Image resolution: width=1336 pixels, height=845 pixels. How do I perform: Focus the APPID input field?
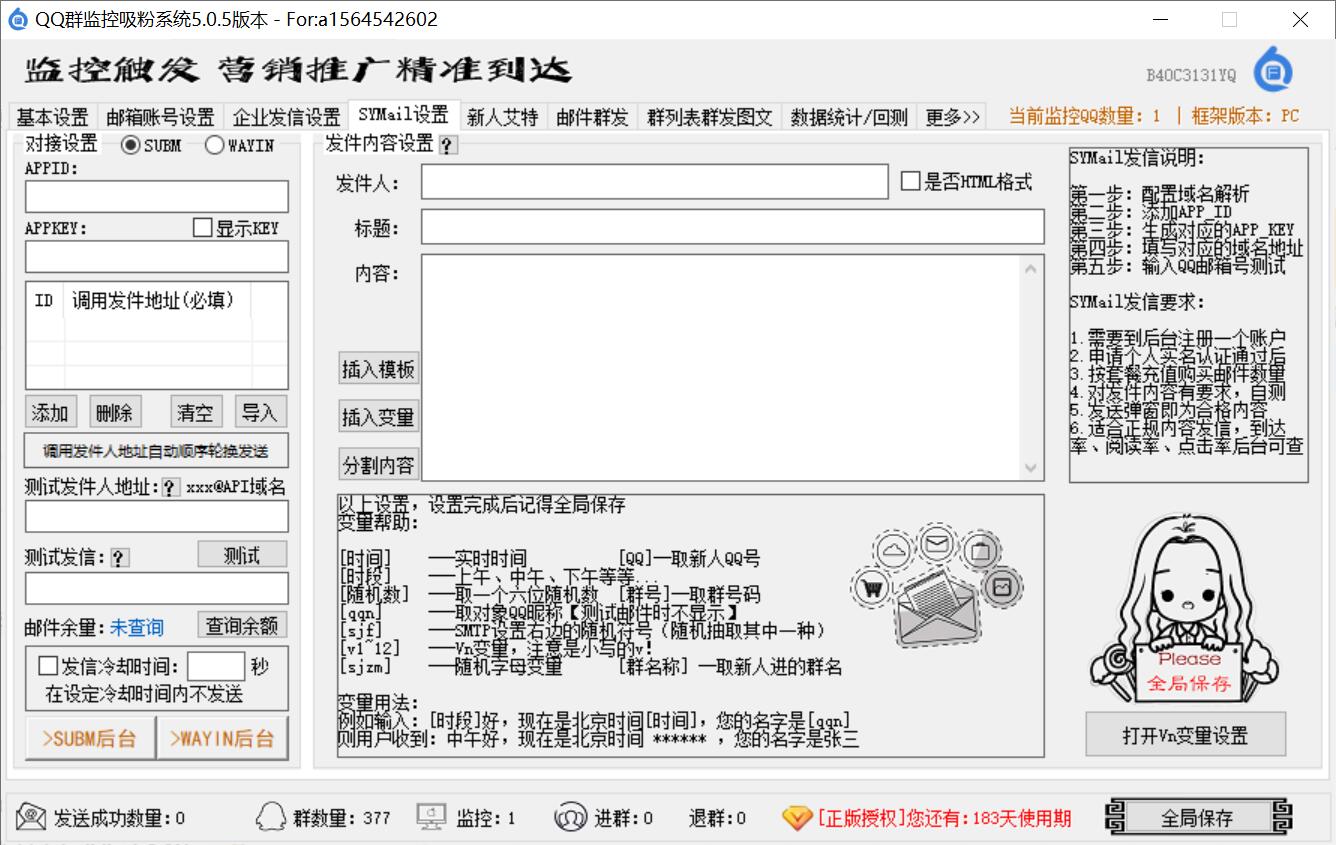[157, 196]
